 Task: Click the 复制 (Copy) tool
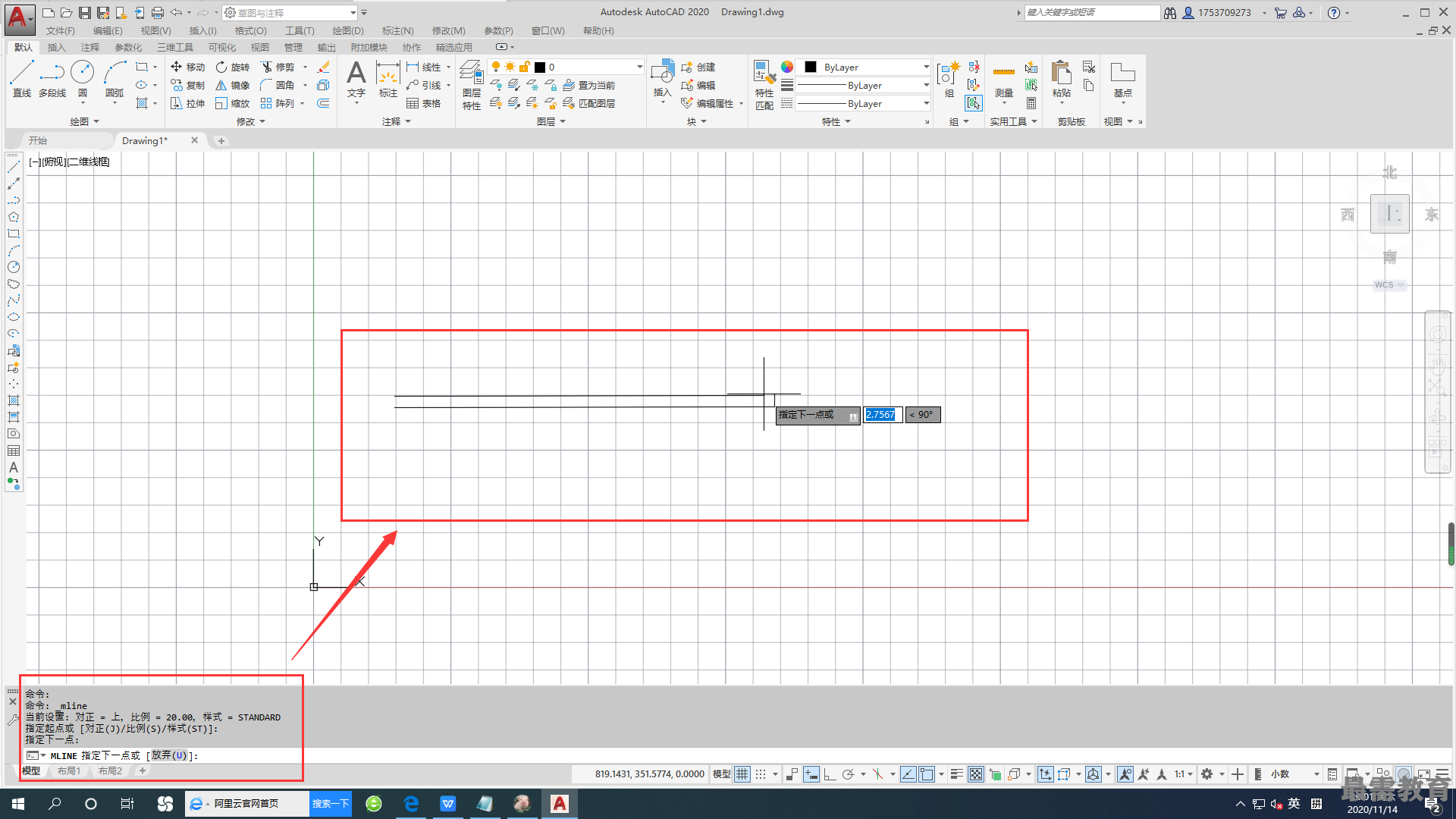point(188,85)
